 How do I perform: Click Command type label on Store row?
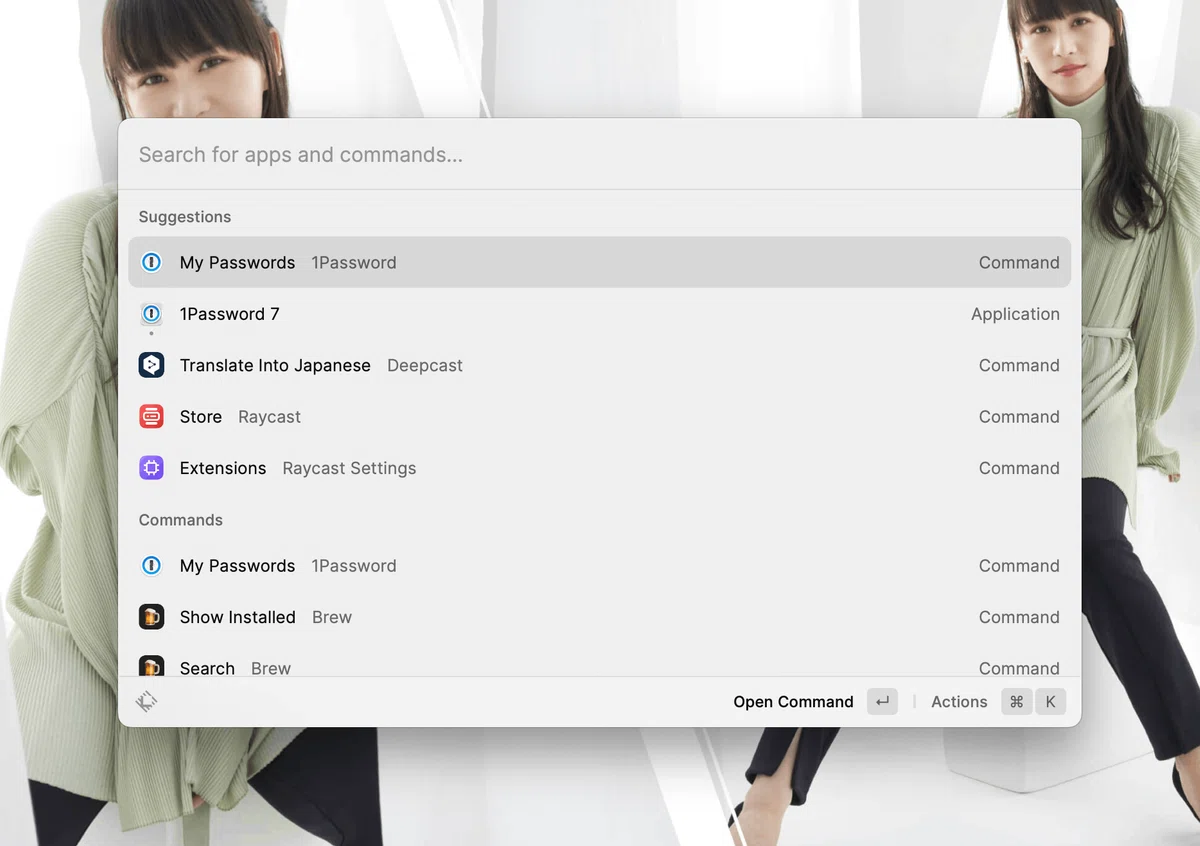click(x=1019, y=417)
